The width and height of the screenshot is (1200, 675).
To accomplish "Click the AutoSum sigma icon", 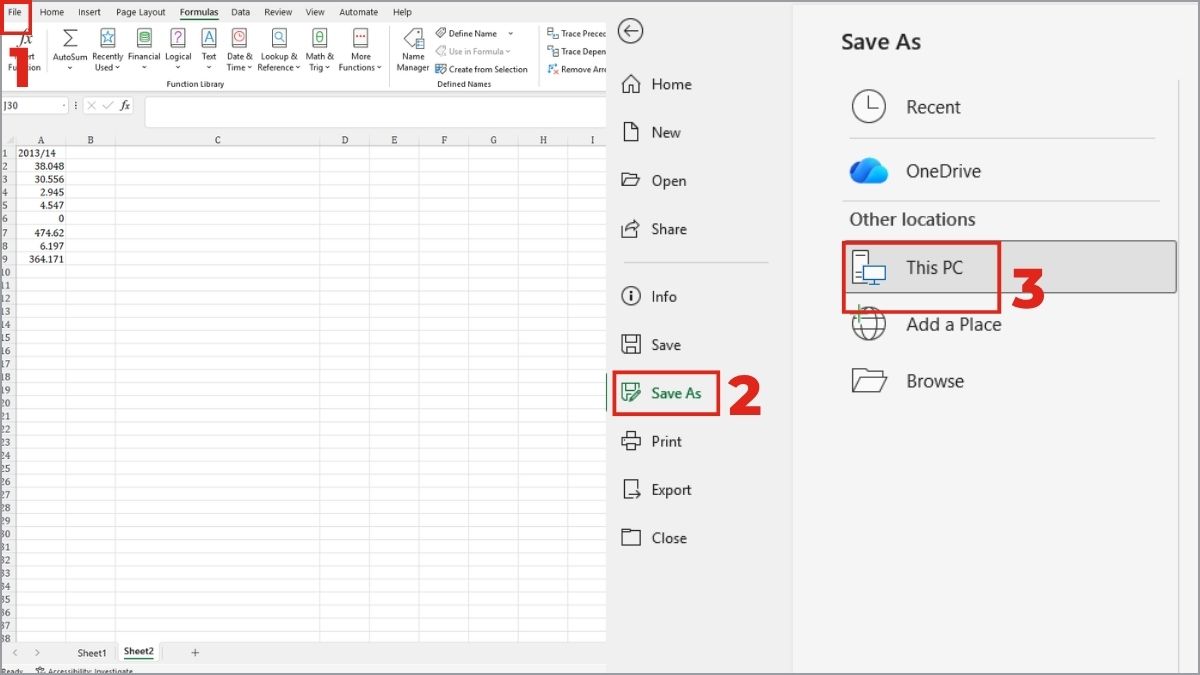I will pos(70,38).
